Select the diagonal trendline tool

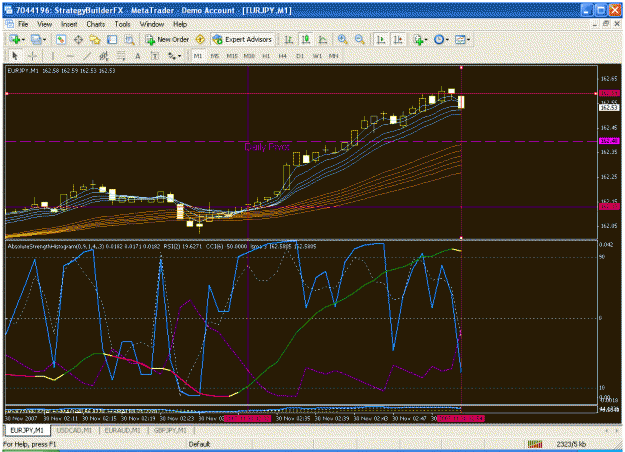[x=87, y=56]
